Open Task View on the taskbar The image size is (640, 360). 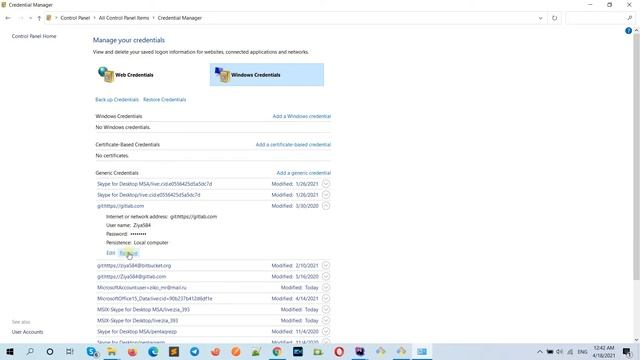pyautogui.click(x=70, y=351)
